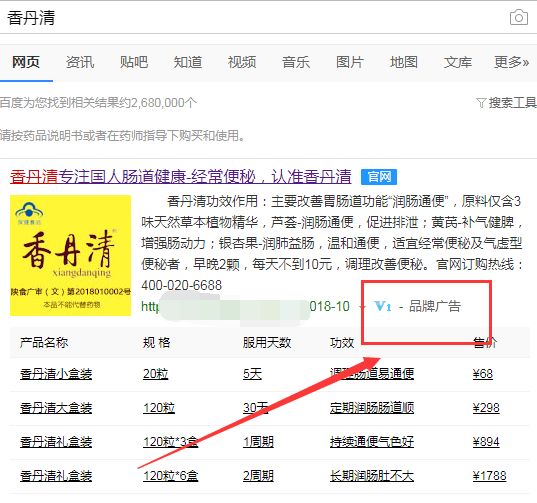Switch to the 资讯 tab

[80, 62]
